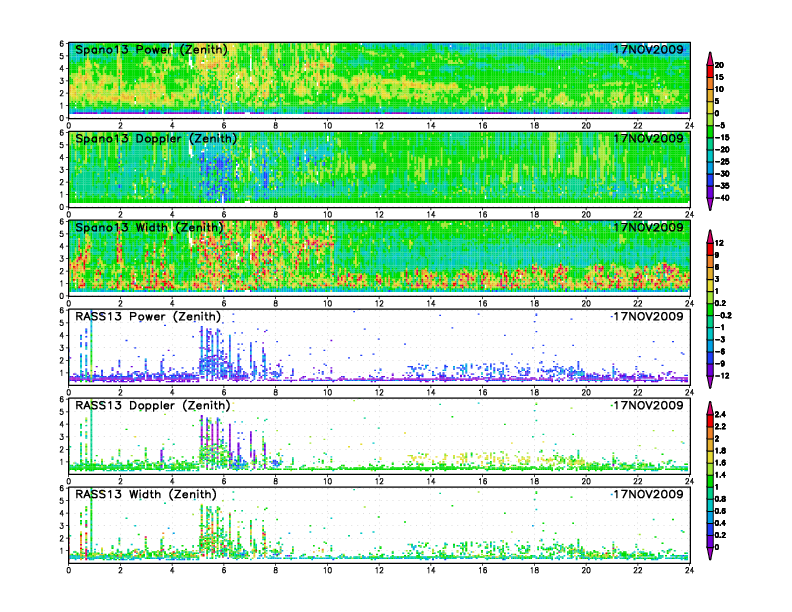
Task: Click hour 12 tick below the RASS13 Width plot
Action: pos(379,570)
